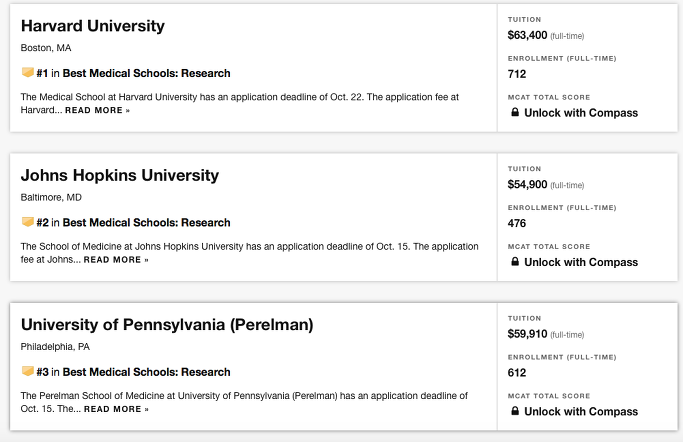The width and height of the screenshot is (683, 442).
Task: Click the lock icon in Pennsylvania's MCAT score
Action: (x=515, y=411)
